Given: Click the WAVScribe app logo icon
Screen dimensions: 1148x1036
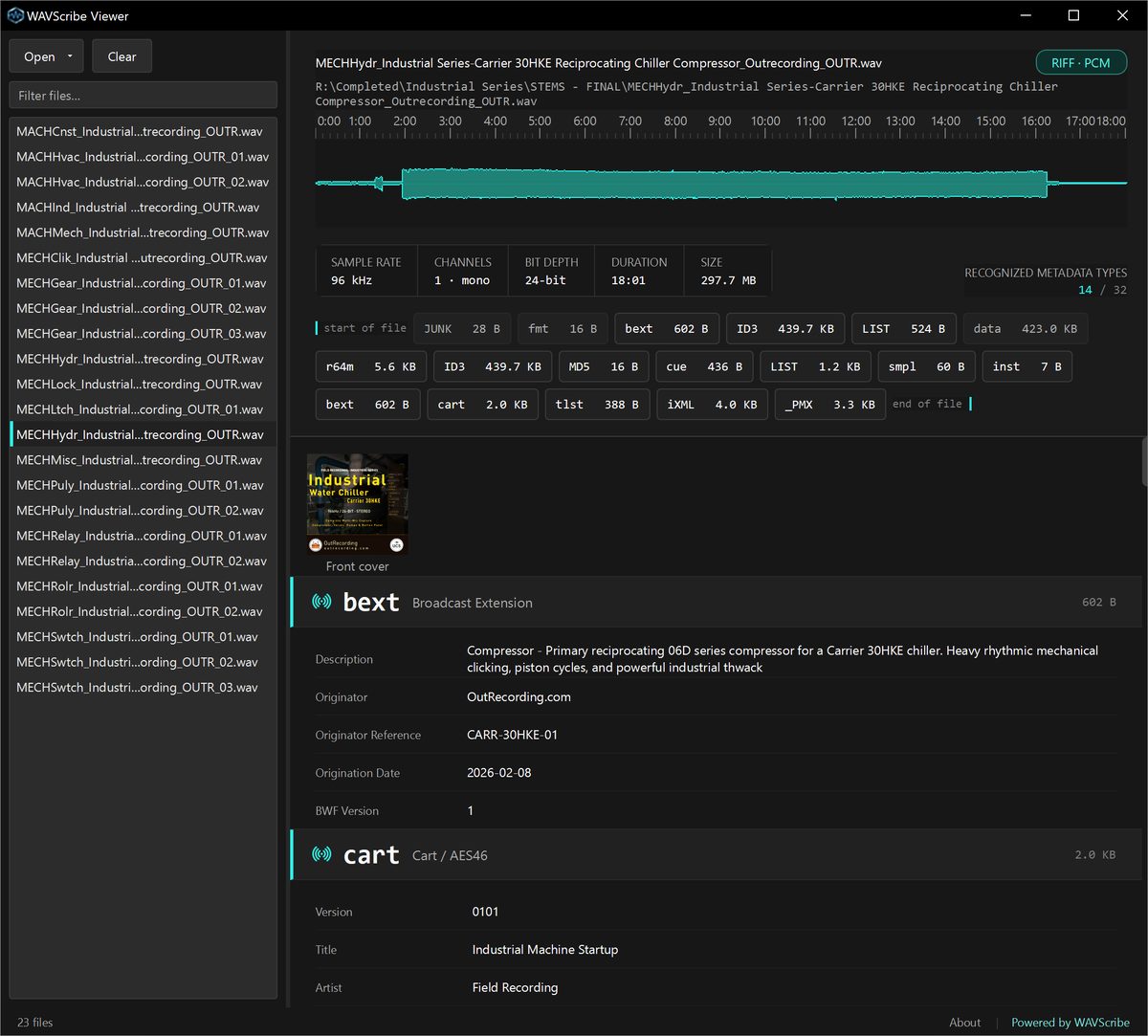Looking at the screenshot, I should [15, 15].
